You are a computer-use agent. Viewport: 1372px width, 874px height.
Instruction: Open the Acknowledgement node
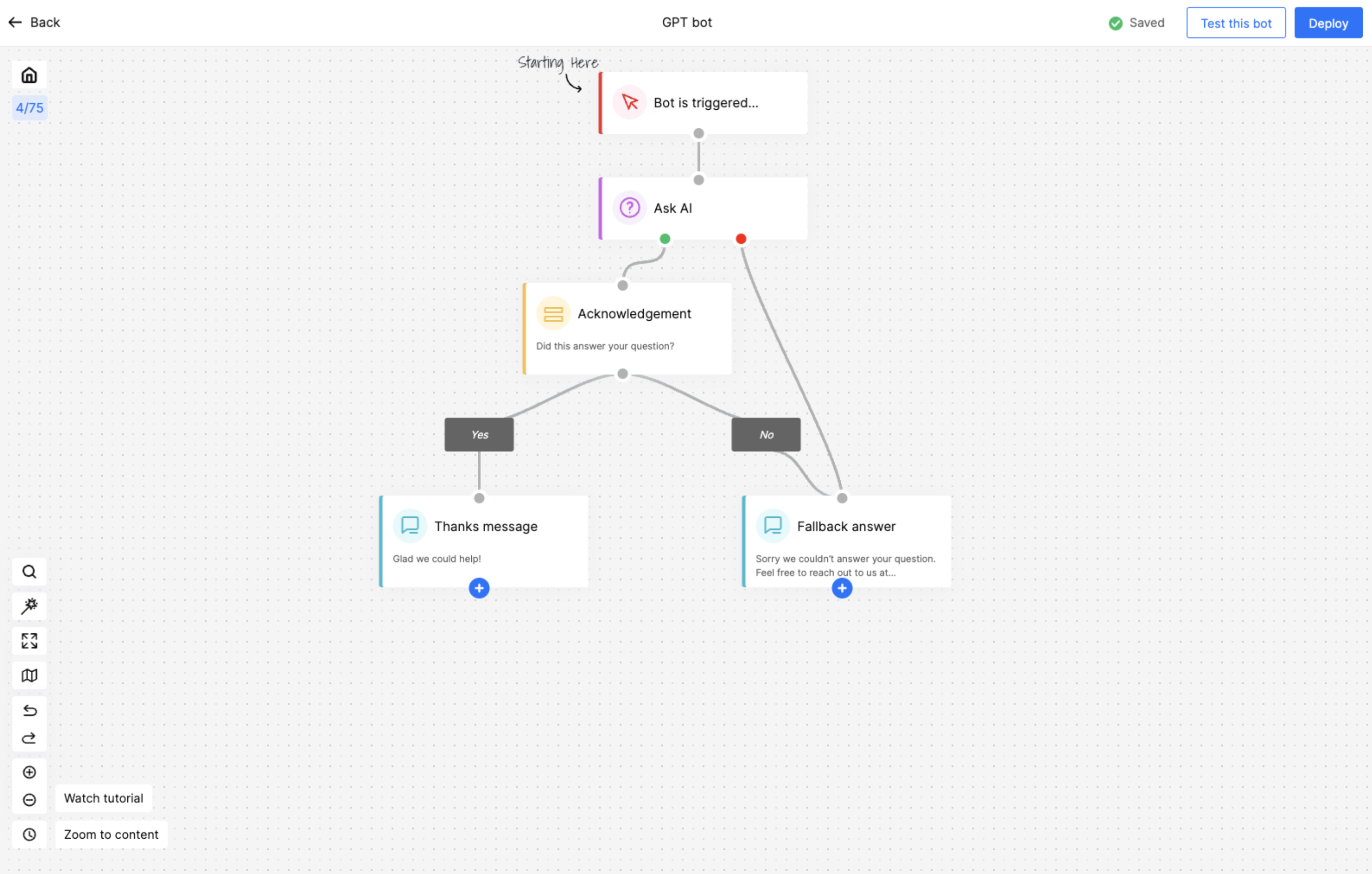pyautogui.click(x=627, y=328)
